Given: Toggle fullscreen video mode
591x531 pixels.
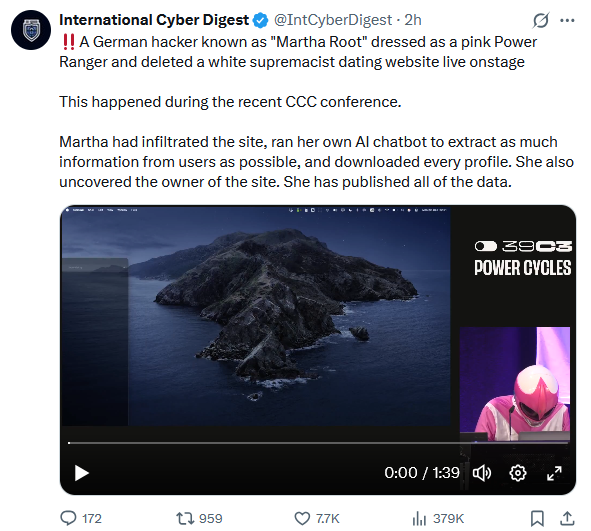Looking at the screenshot, I should 554,473.
